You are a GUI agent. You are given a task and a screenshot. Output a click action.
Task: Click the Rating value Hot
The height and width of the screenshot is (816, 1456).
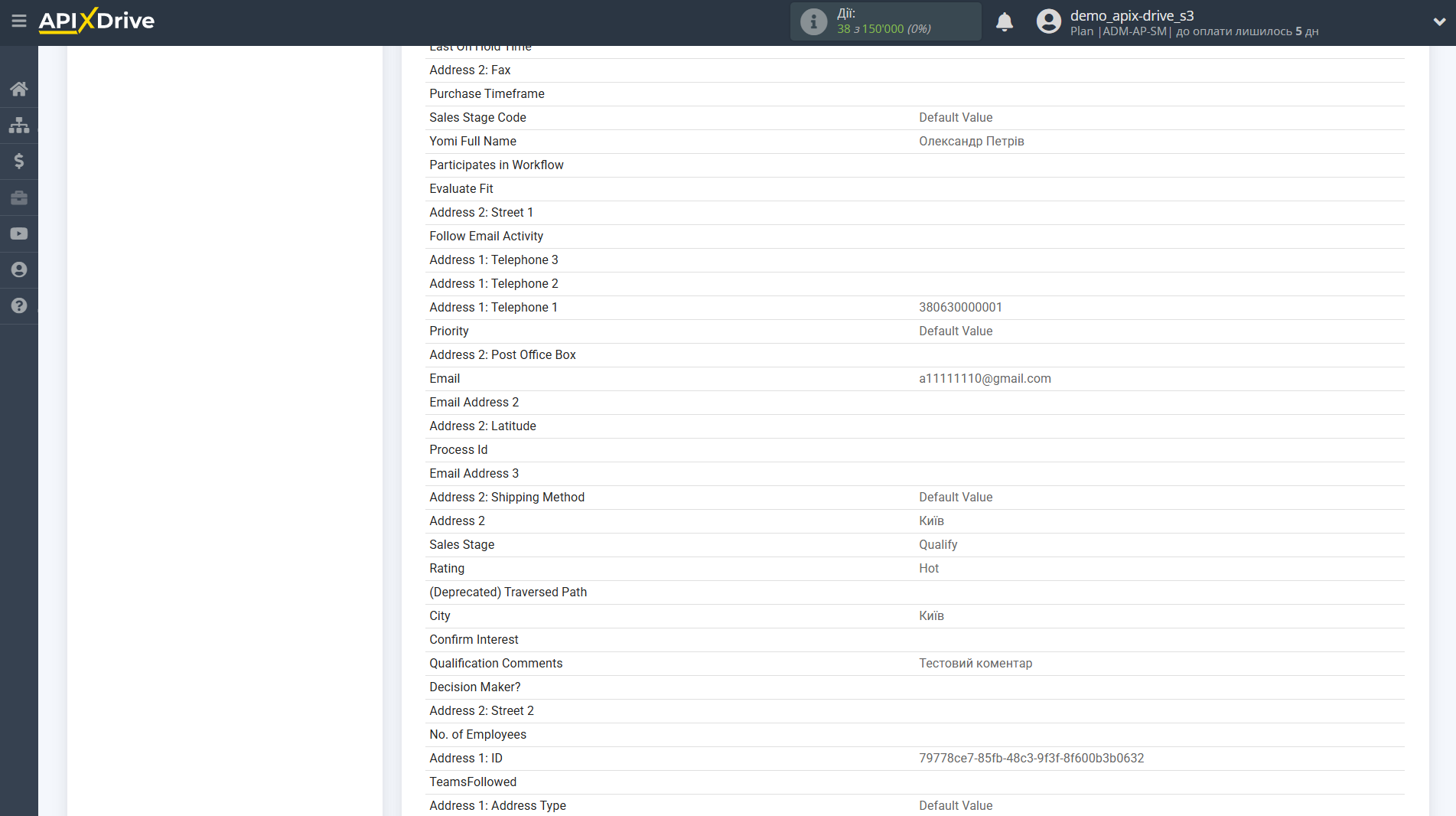pos(929,568)
